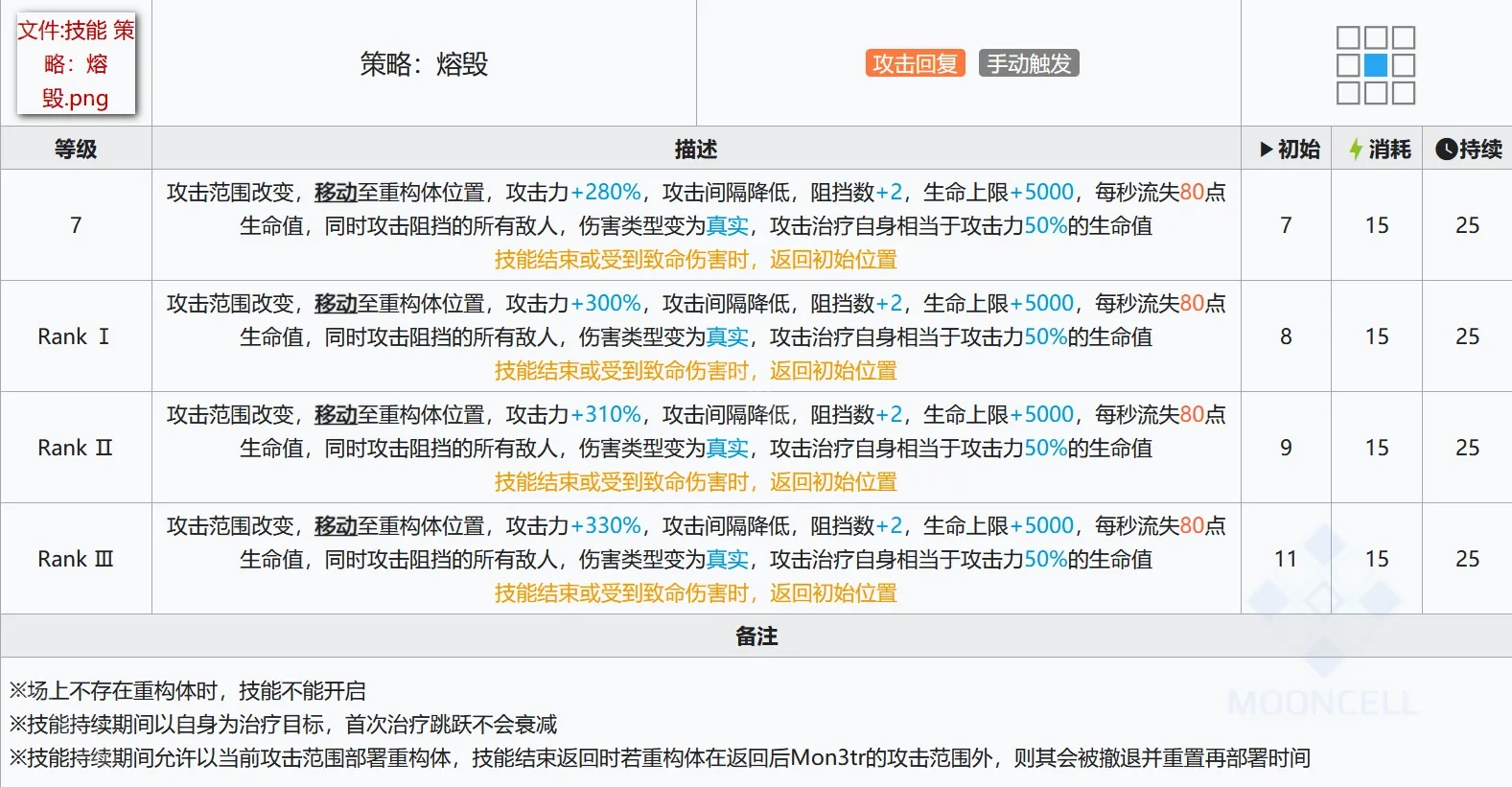Click the blue center tile of range grid
Viewport: 1512px width, 787px height.
click(x=1376, y=65)
